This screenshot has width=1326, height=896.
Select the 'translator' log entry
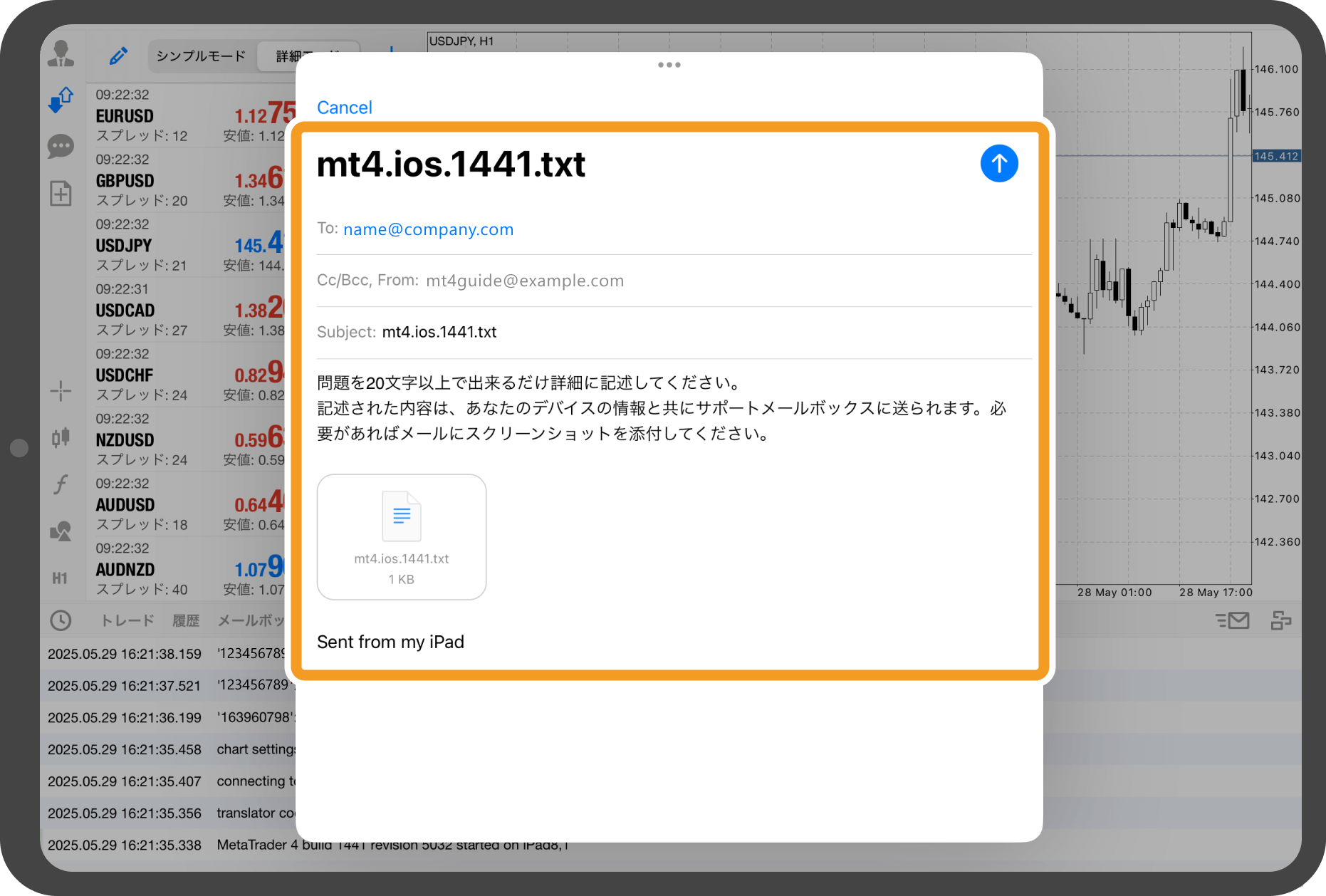click(x=169, y=813)
